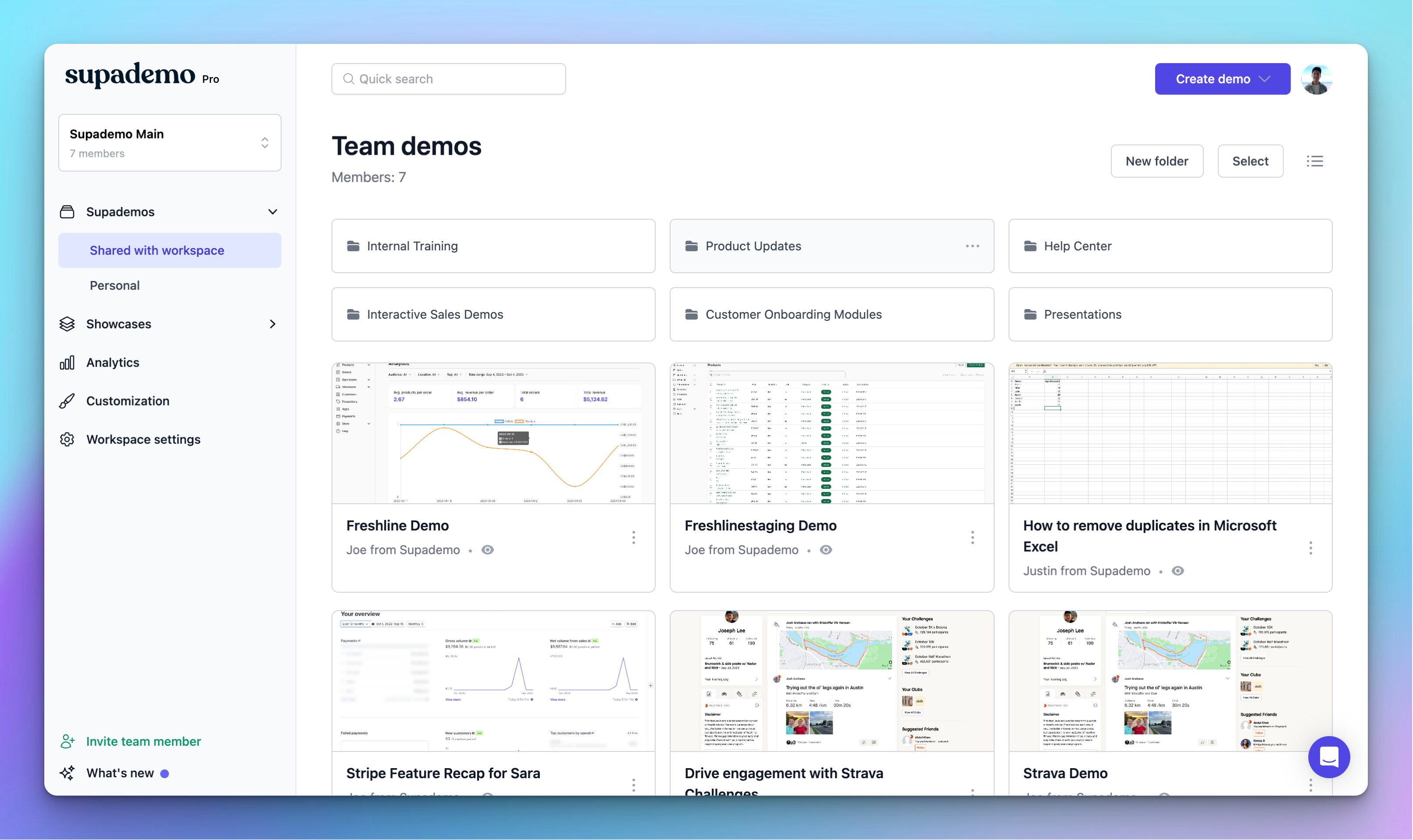The width and height of the screenshot is (1413, 840).
Task: Click Invite team member link
Action: 143,741
